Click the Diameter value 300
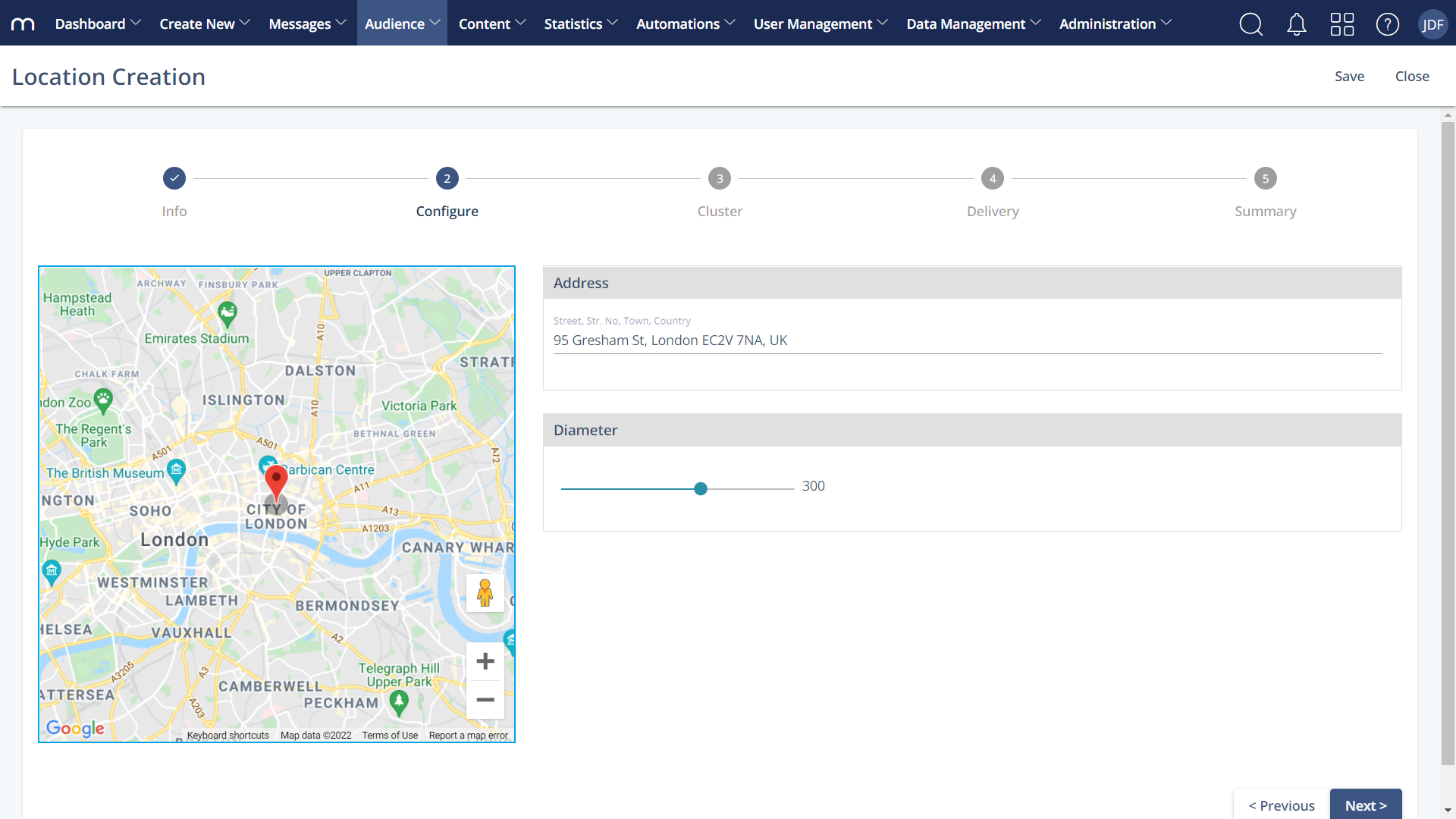Screen dimensions: 1456x819 tap(814, 486)
